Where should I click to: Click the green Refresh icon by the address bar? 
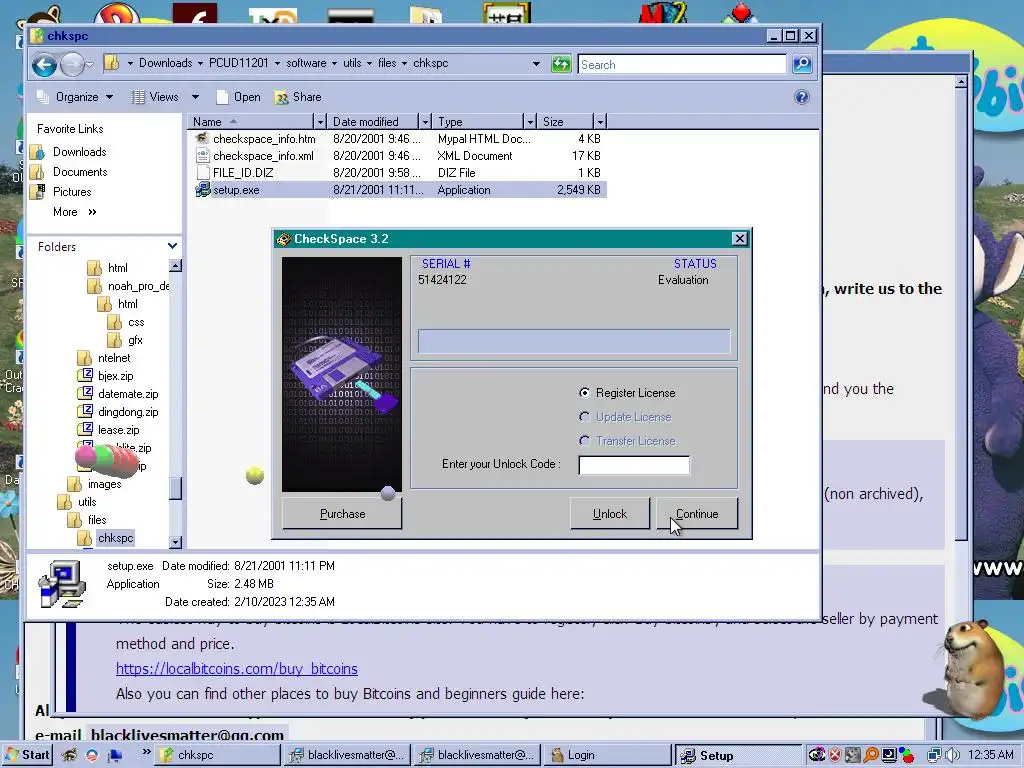[x=561, y=64]
